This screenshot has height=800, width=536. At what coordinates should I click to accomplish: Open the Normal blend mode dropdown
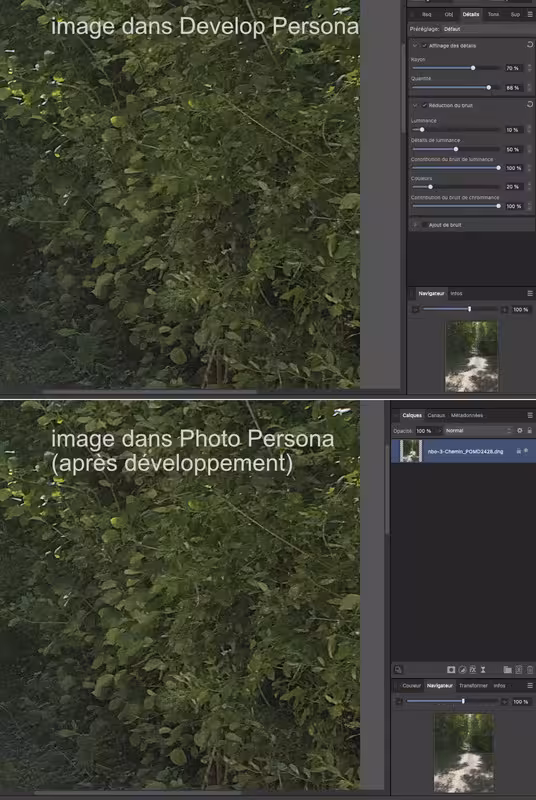[x=478, y=431]
